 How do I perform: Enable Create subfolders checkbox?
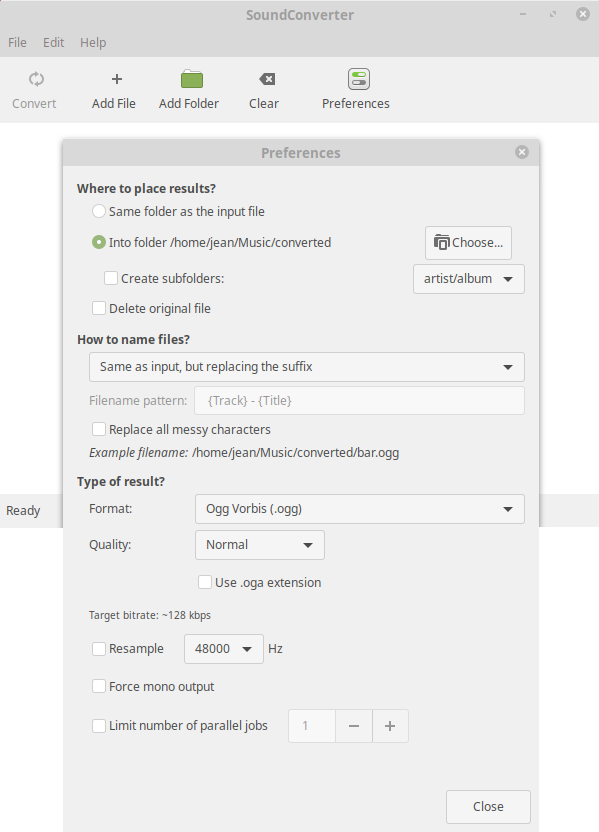pos(111,278)
